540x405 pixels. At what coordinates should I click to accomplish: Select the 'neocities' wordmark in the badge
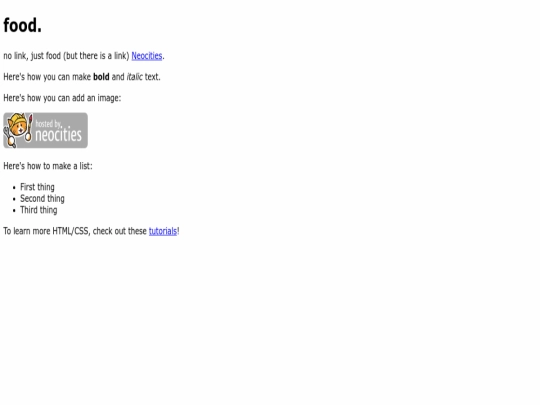(59, 134)
